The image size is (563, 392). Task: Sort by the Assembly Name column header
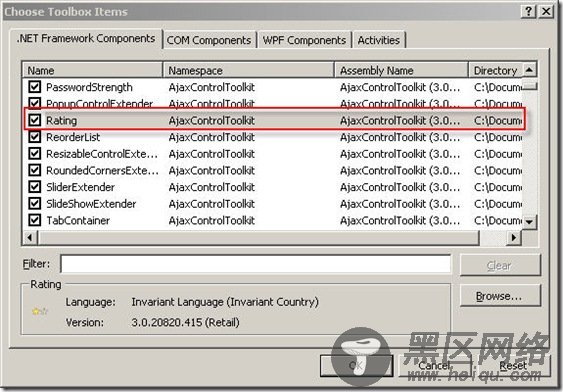tap(401, 70)
